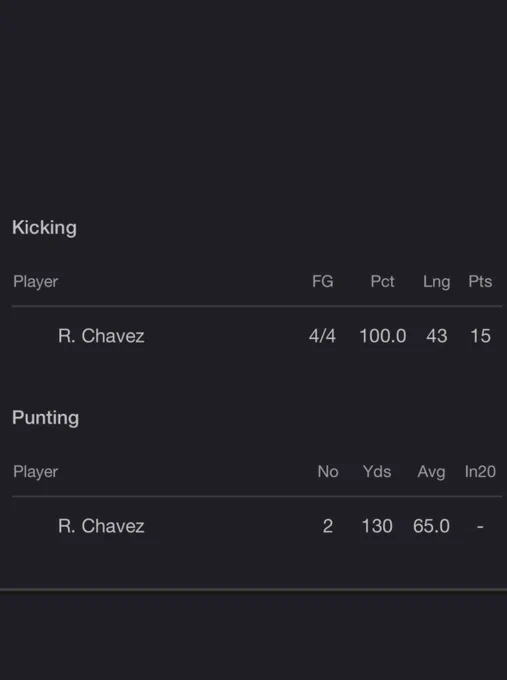Sort punting stats by In20 column
This screenshot has height=680, width=507.
(480, 471)
